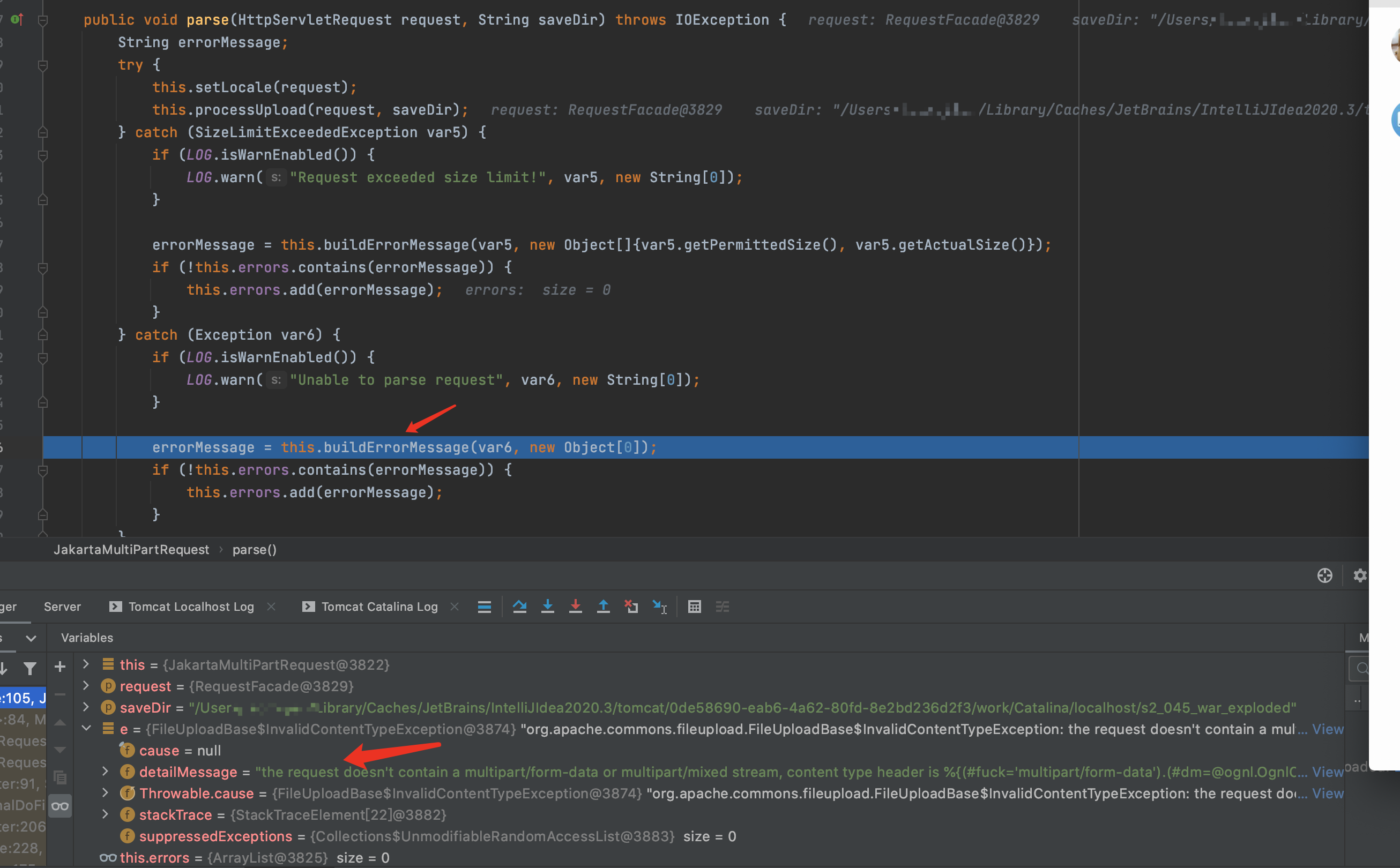Click this.processUpload(request, saveDir) call
Viewport: 1400px width, 868px height.
click(x=310, y=110)
